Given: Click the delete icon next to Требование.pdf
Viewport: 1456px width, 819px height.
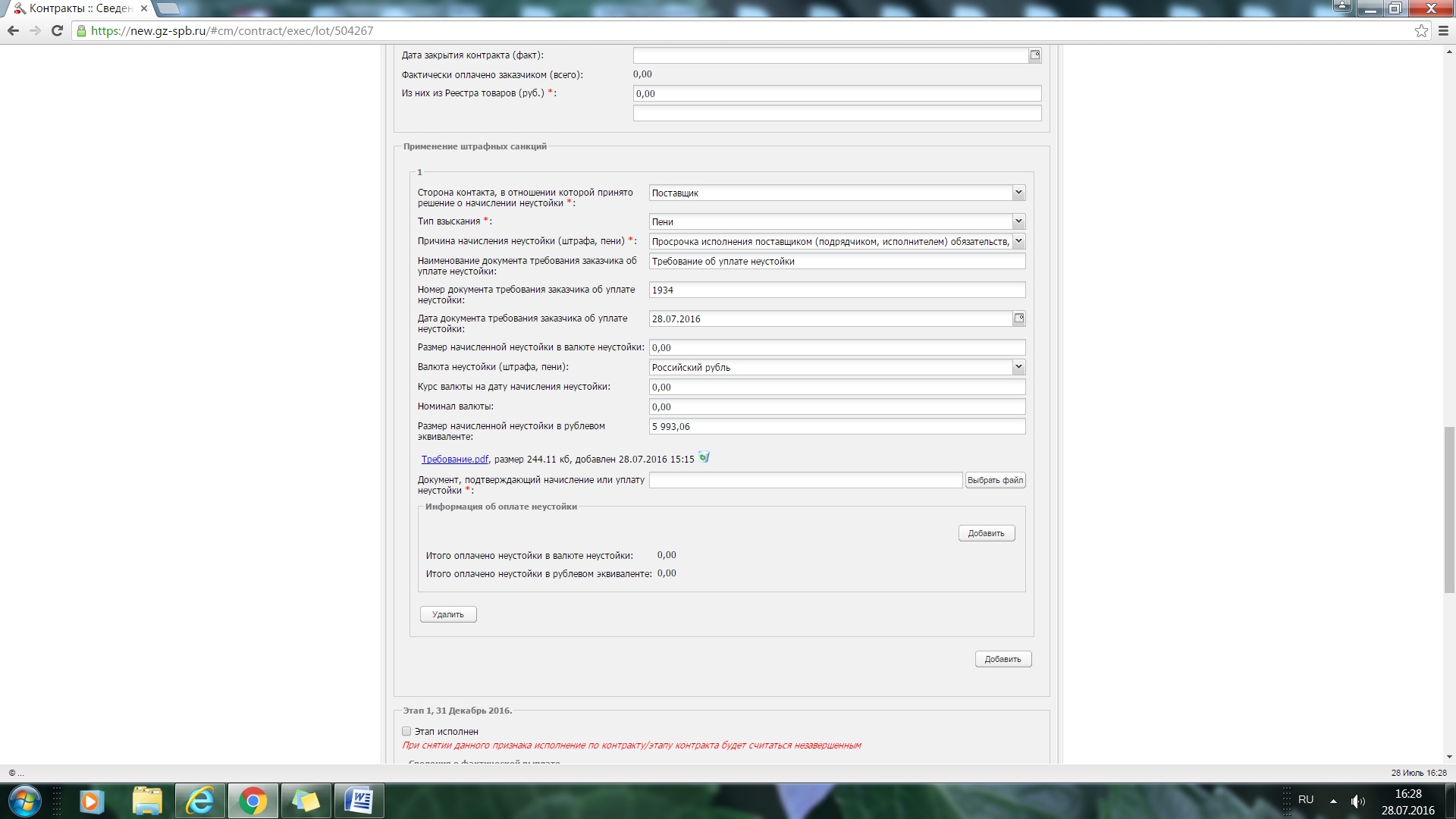Looking at the screenshot, I should pos(704,457).
